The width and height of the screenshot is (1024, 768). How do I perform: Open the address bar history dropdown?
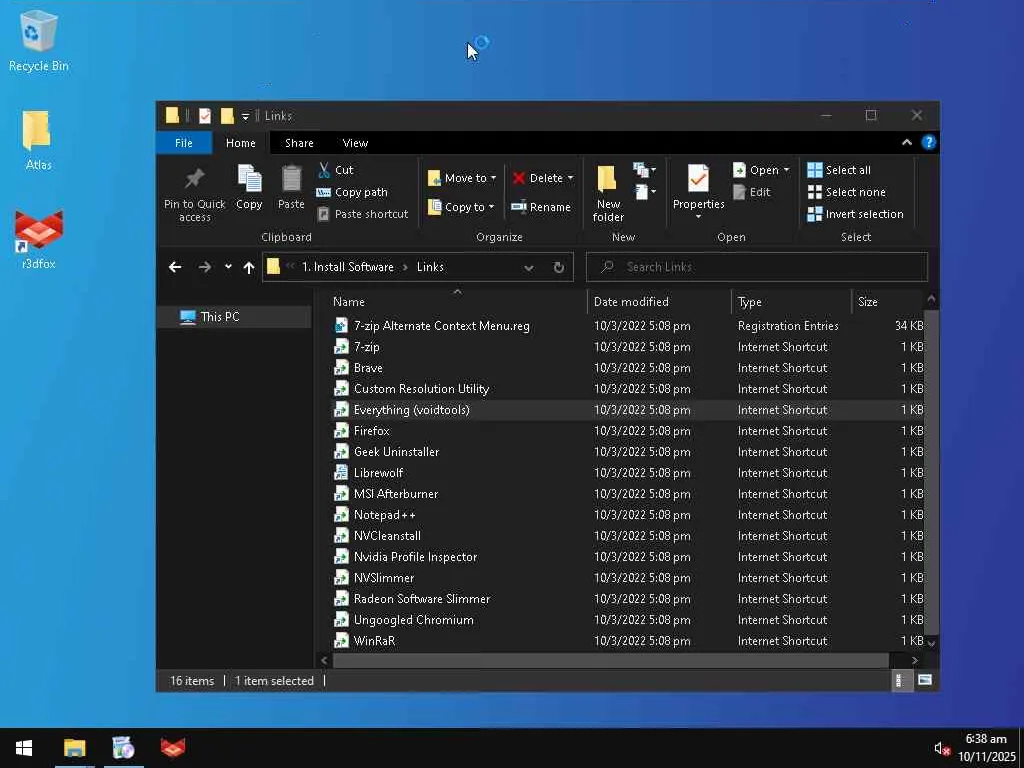[528, 268]
